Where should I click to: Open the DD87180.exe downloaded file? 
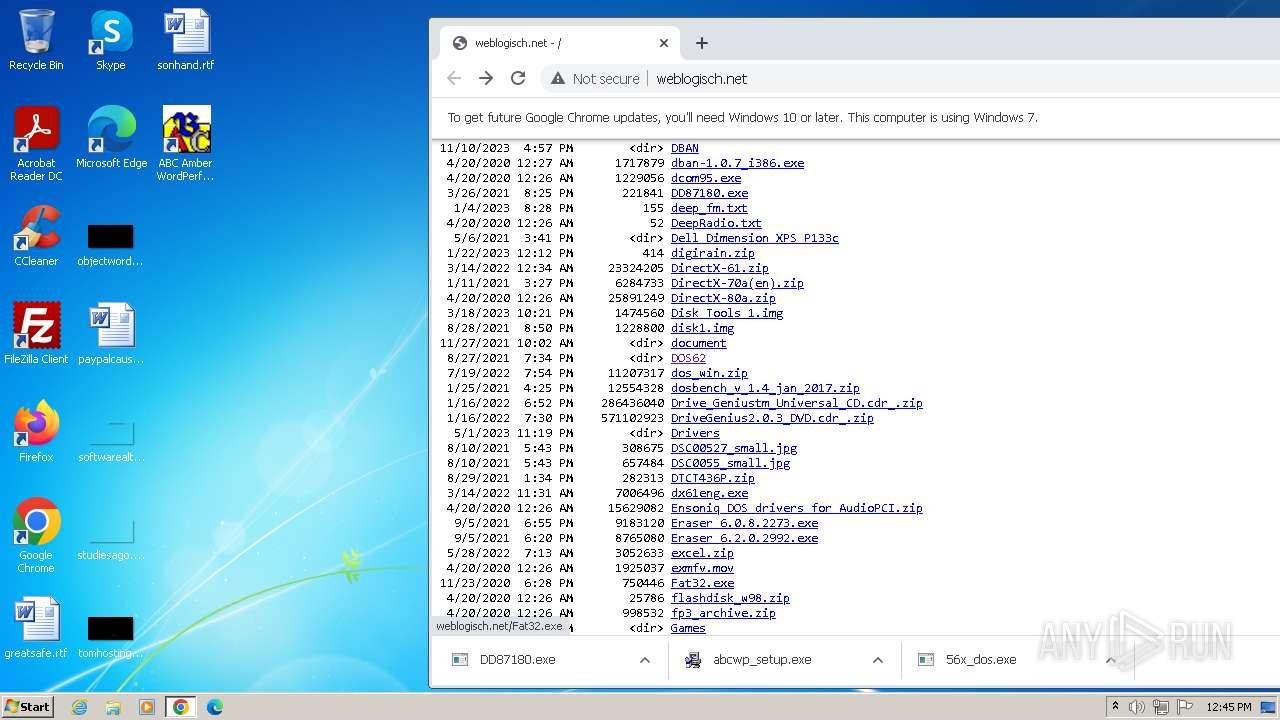[x=517, y=660]
